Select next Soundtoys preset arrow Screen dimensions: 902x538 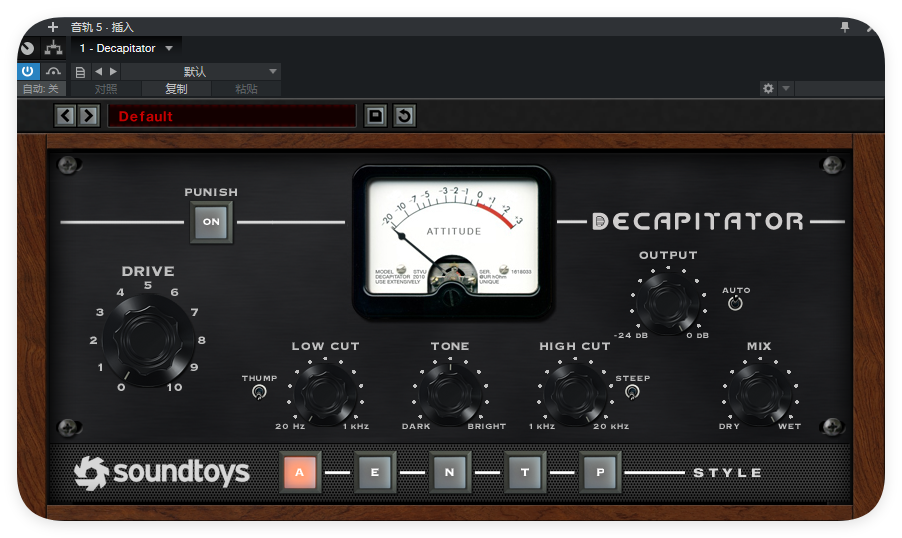point(89,116)
